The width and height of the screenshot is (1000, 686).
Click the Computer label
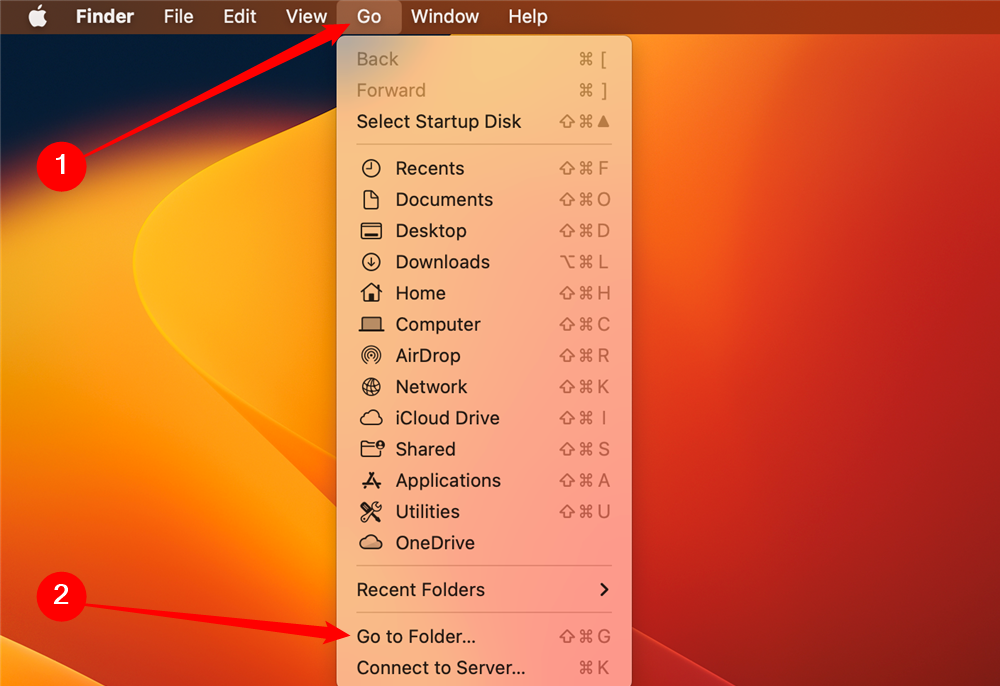(438, 325)
